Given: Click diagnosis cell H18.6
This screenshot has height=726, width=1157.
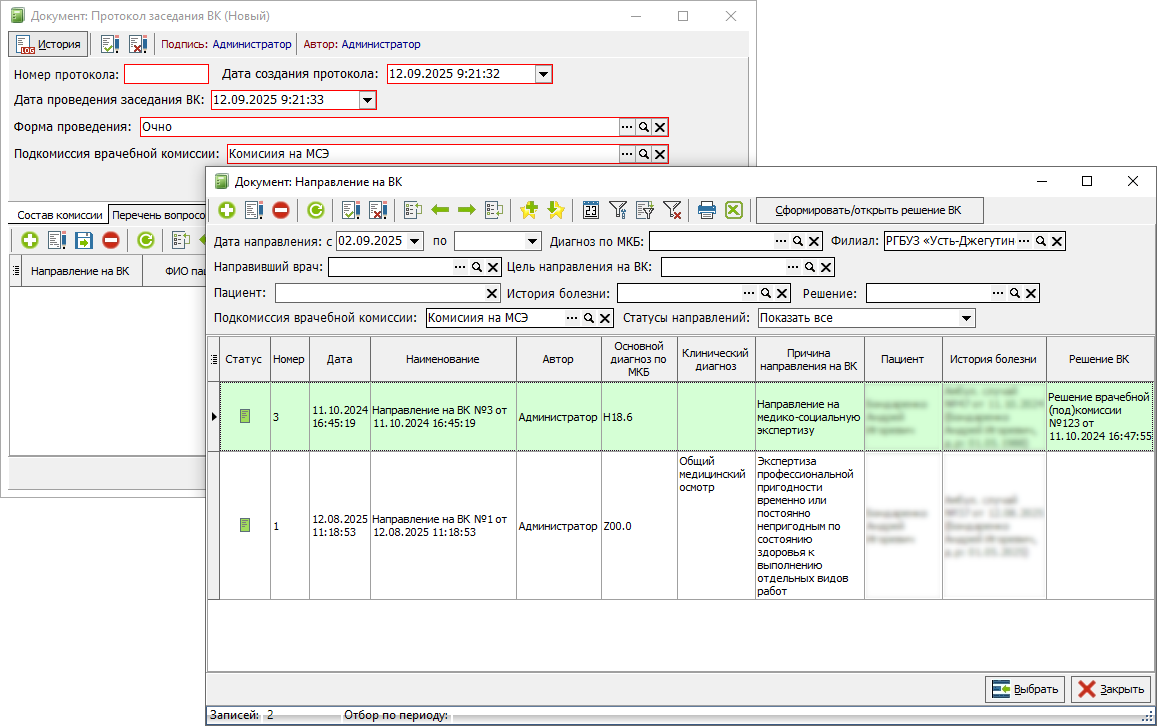Looking at the screenshot, I should (639, 417).
